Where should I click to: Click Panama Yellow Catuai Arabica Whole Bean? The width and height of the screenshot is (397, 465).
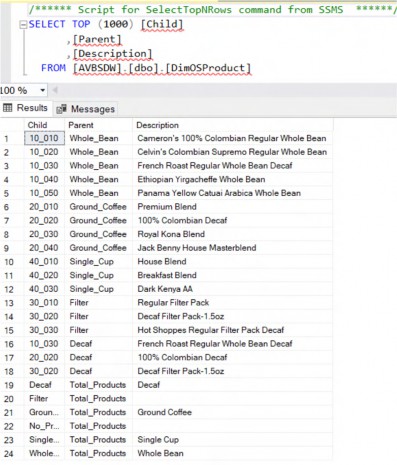(x=219, y=193)
